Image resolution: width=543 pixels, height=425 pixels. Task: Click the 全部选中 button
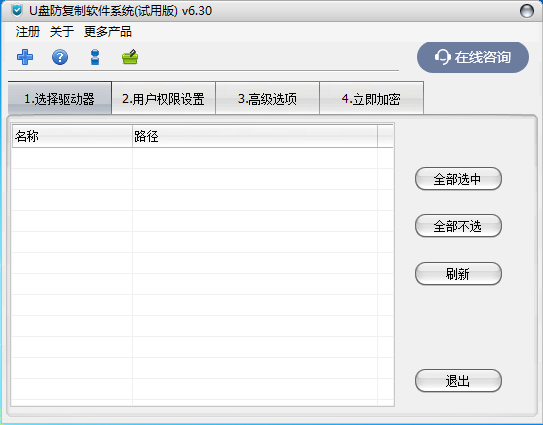coord(458,179)
